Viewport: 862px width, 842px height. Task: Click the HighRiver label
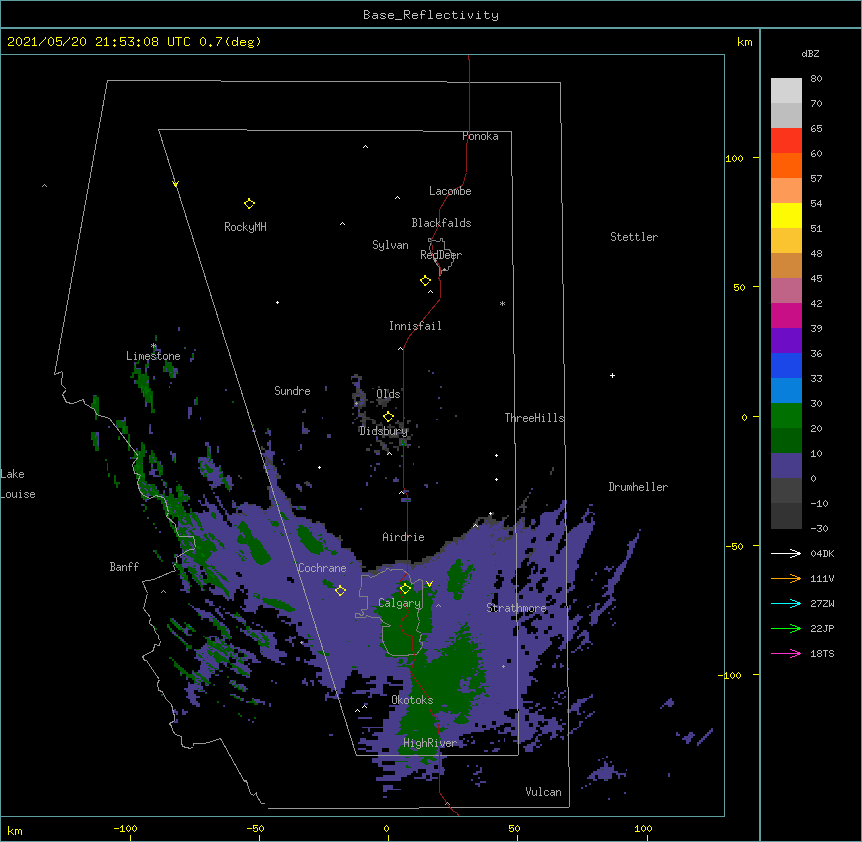pos(430,743)
